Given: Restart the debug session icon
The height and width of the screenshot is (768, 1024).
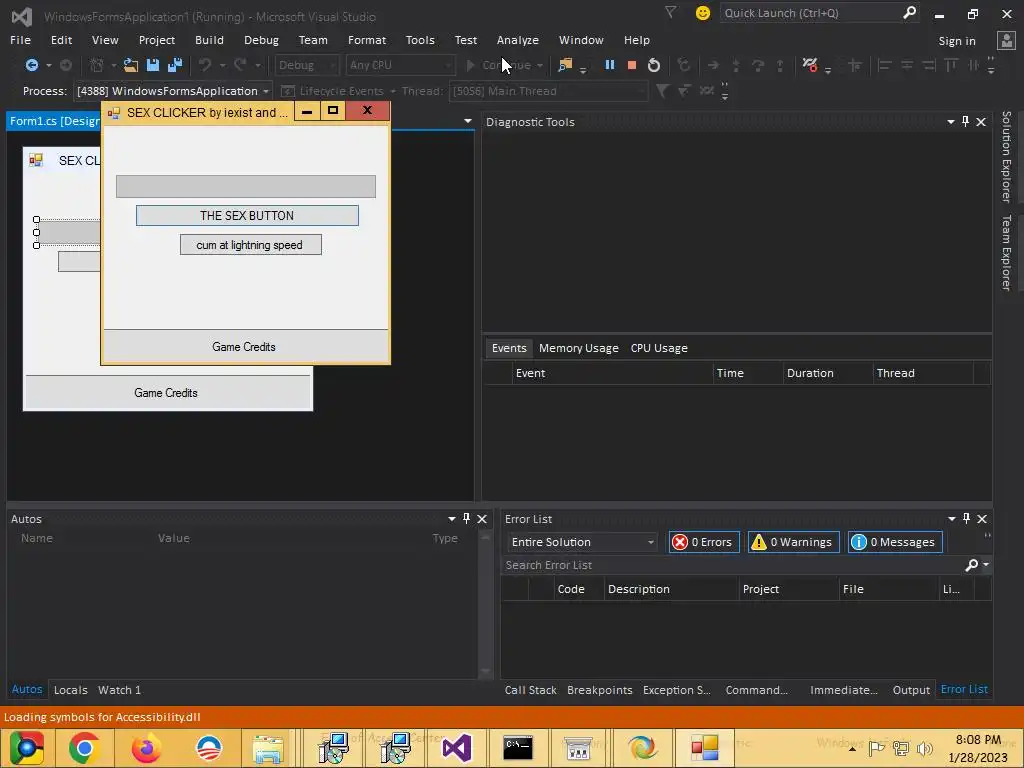Looking at the screenshot, I should coord(654,65).
